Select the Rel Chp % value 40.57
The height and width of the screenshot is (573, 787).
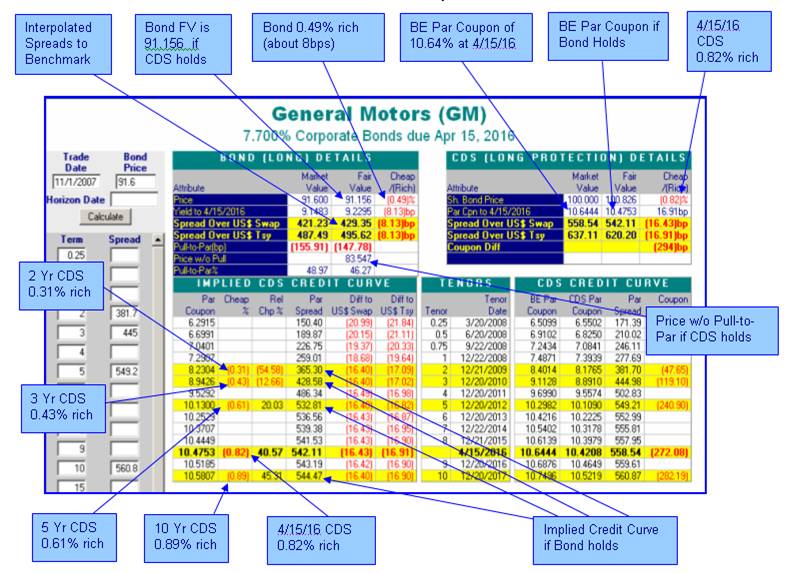271,453
